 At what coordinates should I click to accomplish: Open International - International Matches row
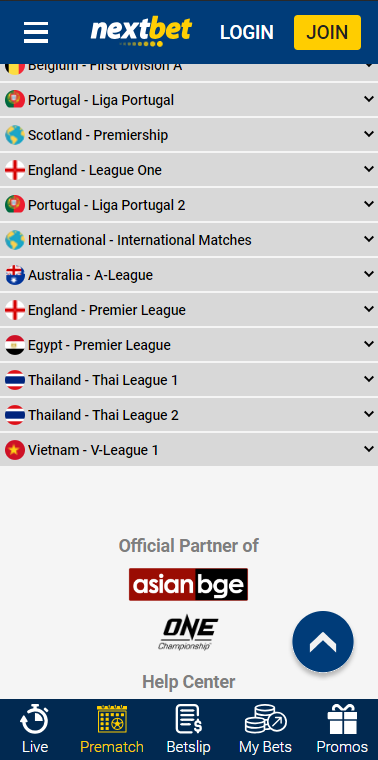point(189,240)
